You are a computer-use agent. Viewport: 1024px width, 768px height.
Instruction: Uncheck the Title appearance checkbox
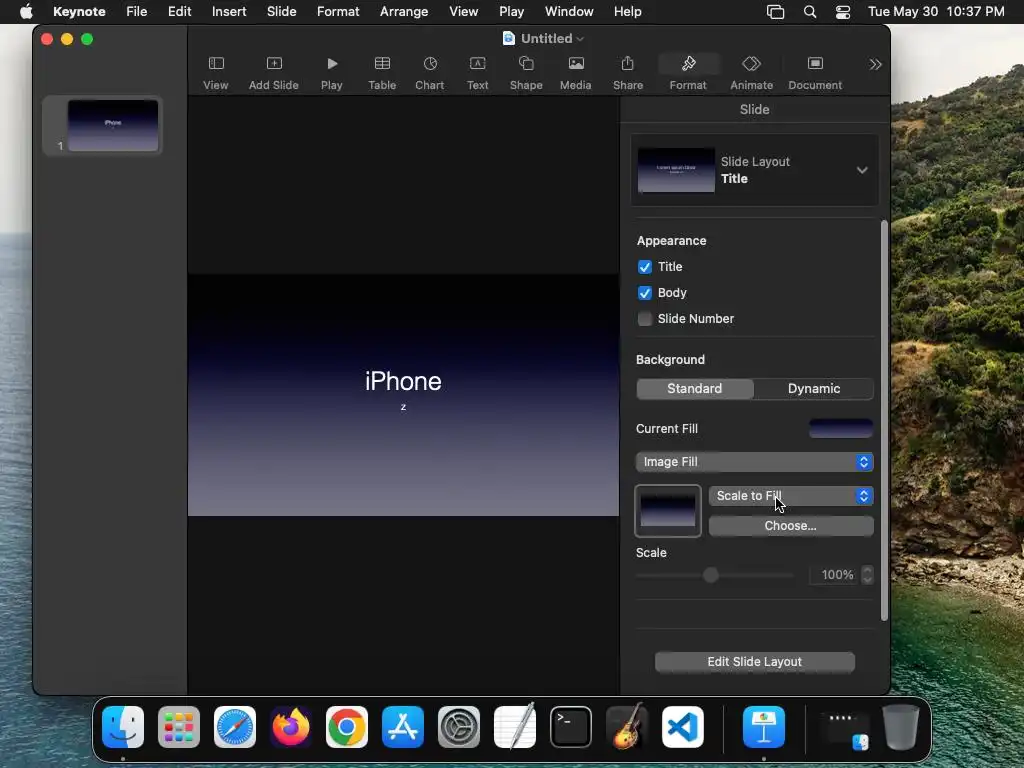tap(645, 267)
